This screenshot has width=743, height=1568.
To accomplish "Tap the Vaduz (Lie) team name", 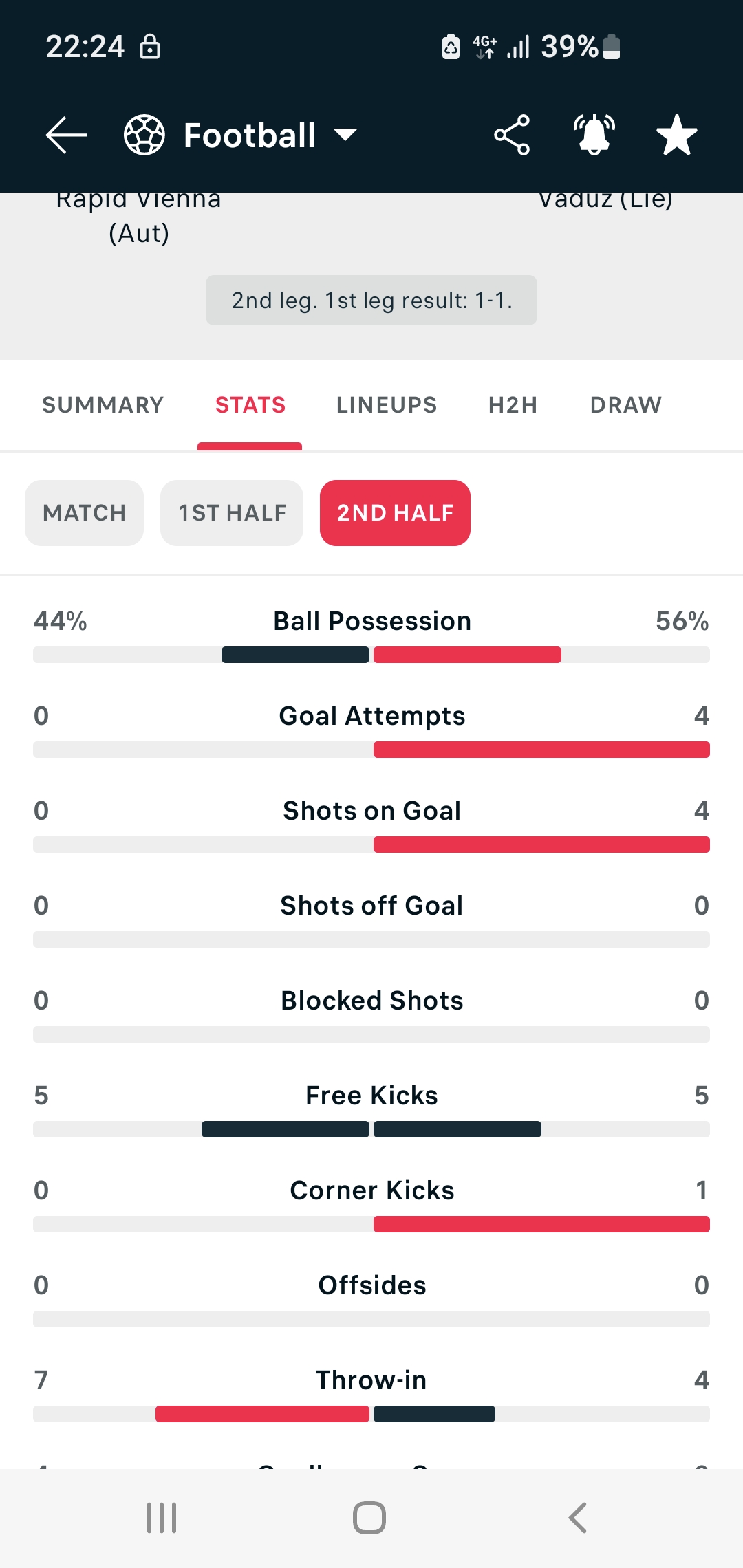I will 605,200.
